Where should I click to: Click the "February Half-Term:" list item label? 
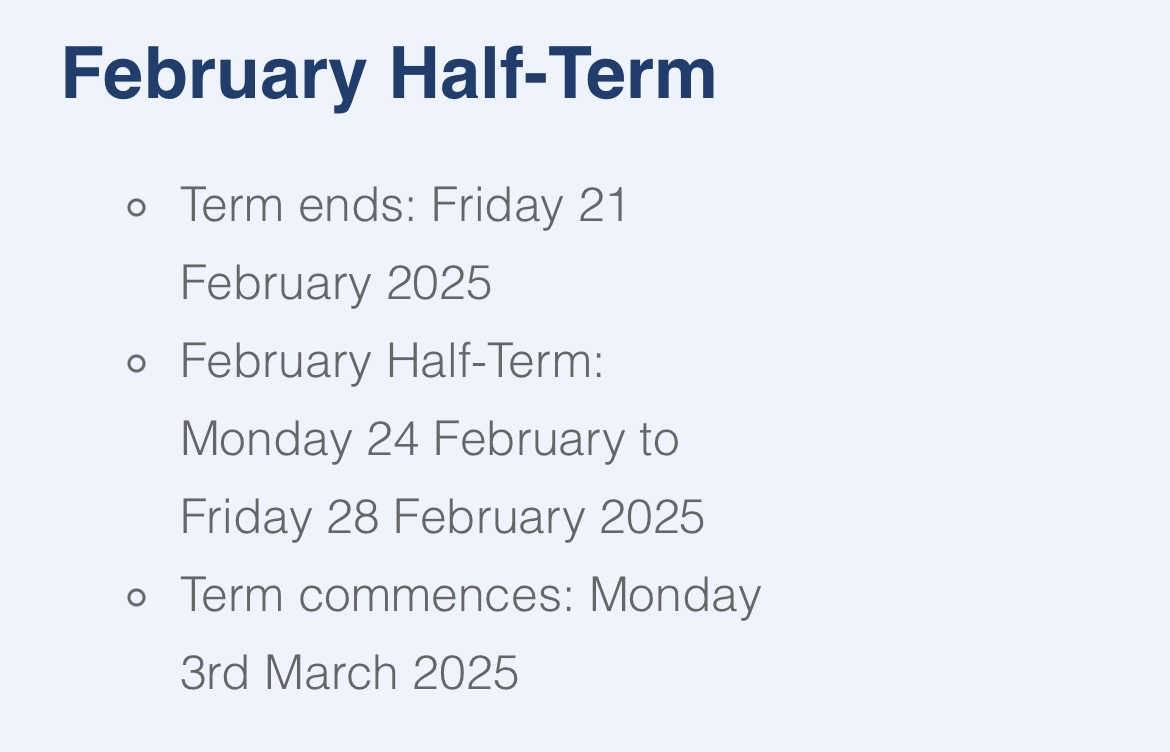(392, 362)
